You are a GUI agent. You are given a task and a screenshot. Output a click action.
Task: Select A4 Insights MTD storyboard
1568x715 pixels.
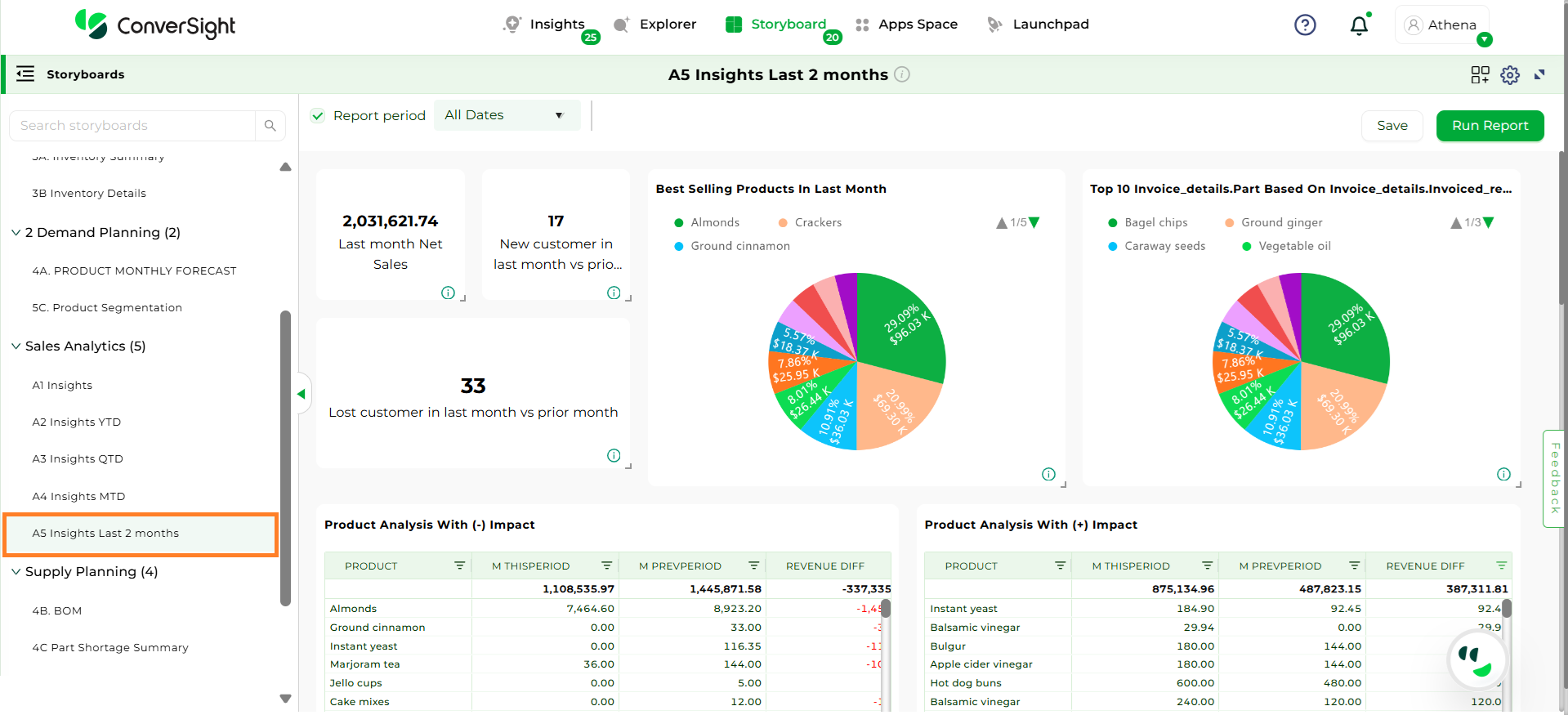pyautogui.click(x=78, y=496)
